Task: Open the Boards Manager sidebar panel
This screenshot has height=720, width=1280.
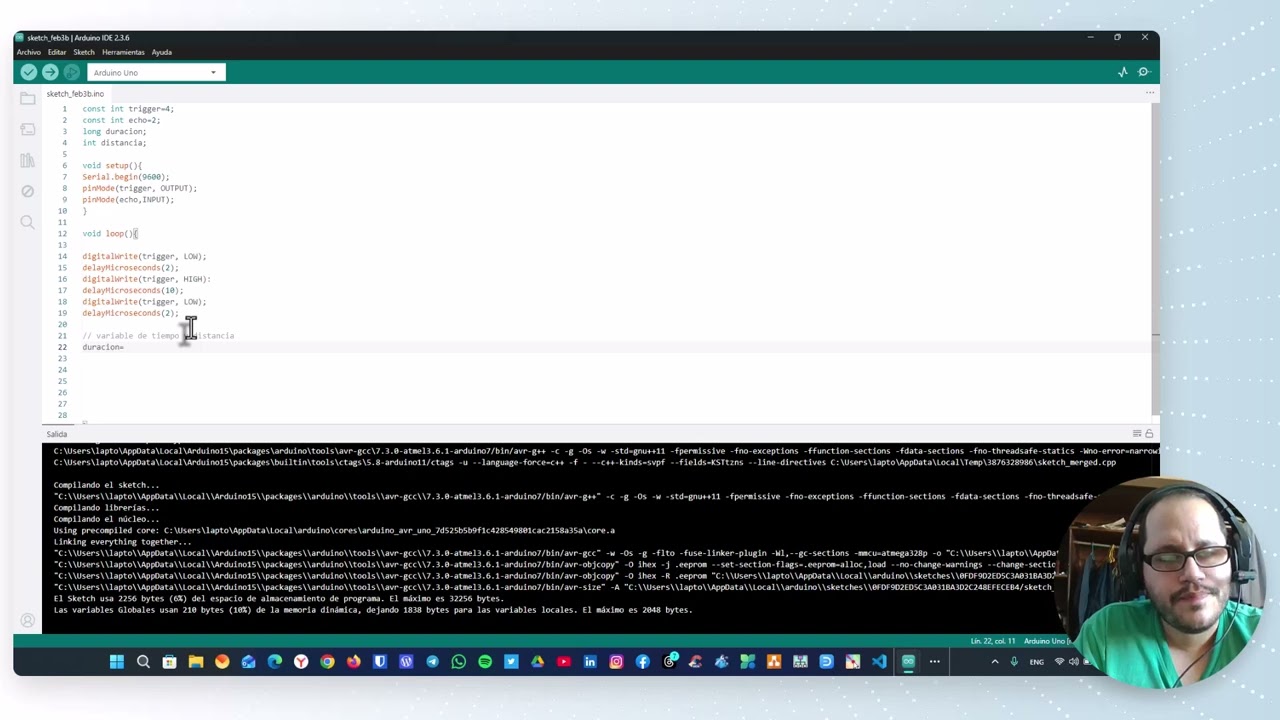Action: (x=27, y=129)
